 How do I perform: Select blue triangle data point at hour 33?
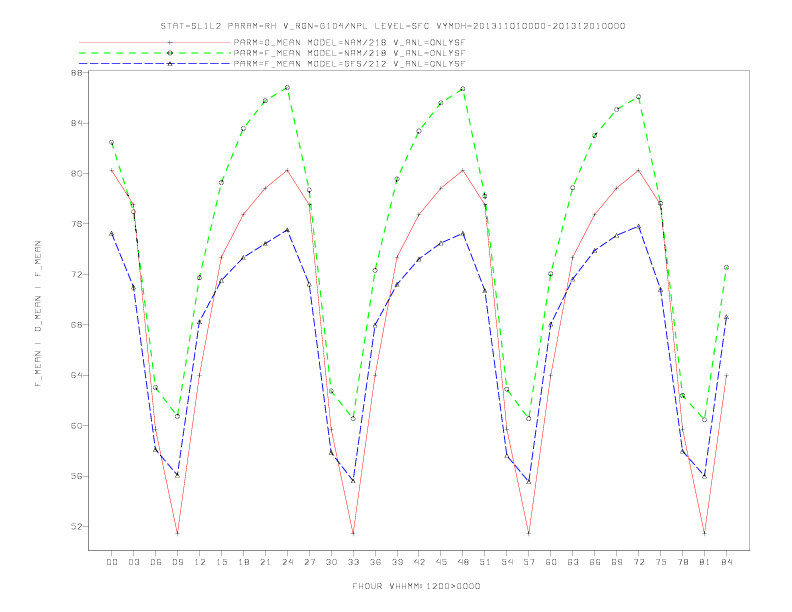pos(353,481)
